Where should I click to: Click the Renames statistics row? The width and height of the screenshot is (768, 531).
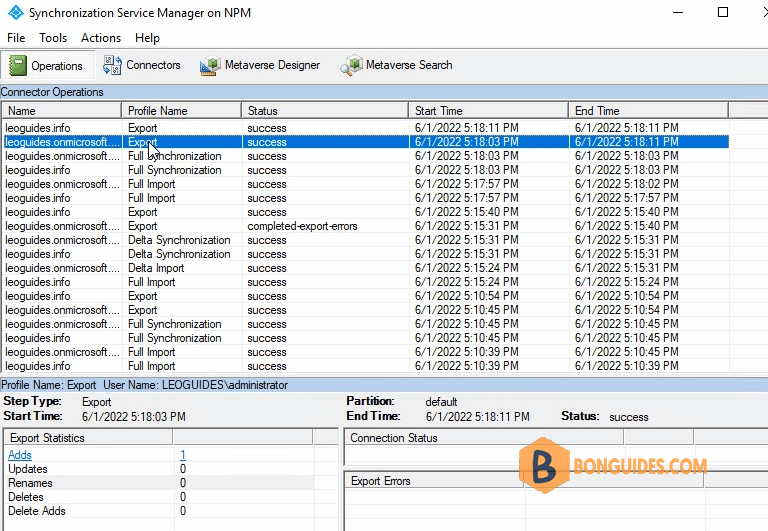pyautogui.click(x=159, y=483)
